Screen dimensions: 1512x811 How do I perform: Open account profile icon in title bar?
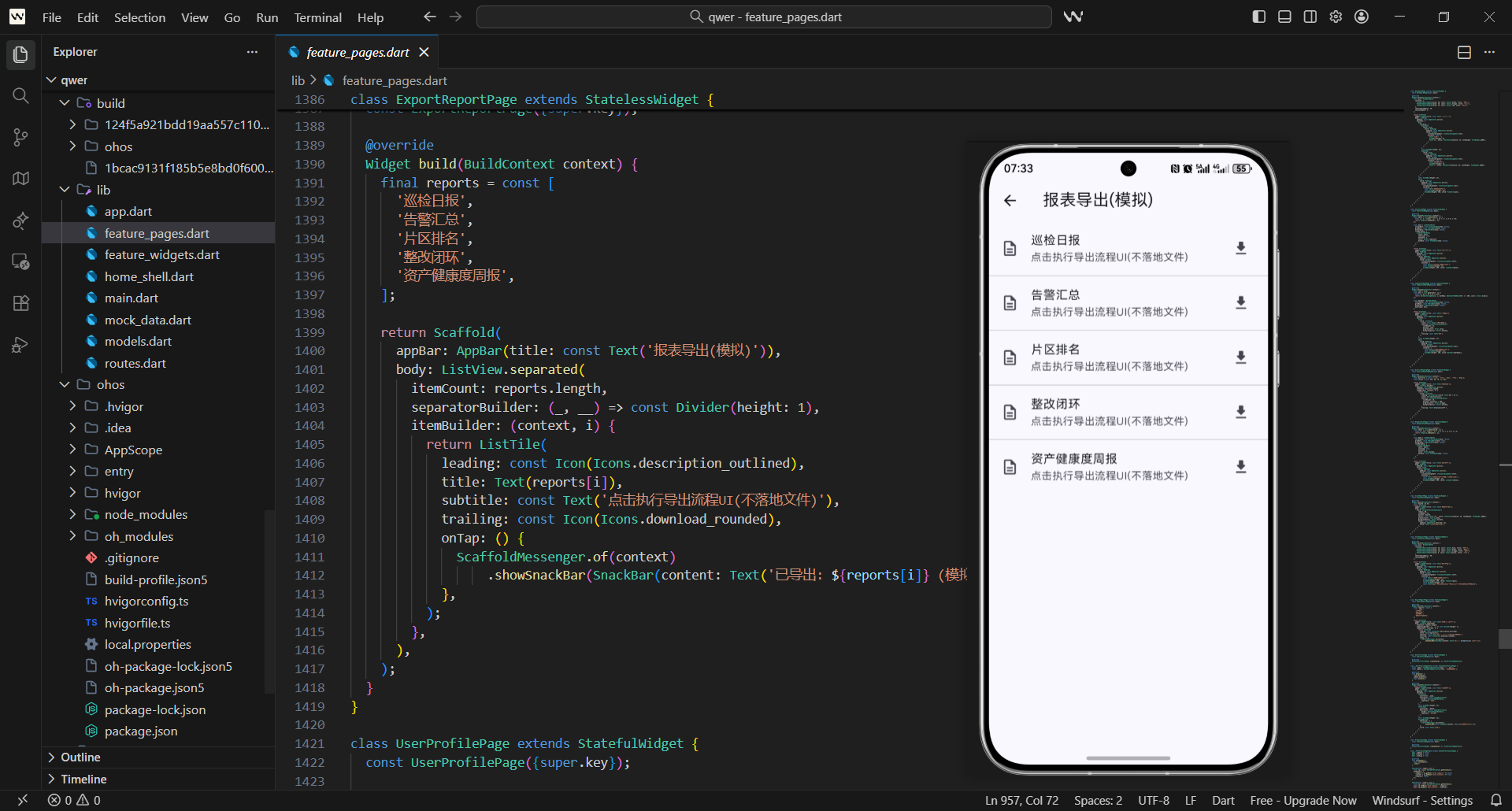pos(1362,17)
